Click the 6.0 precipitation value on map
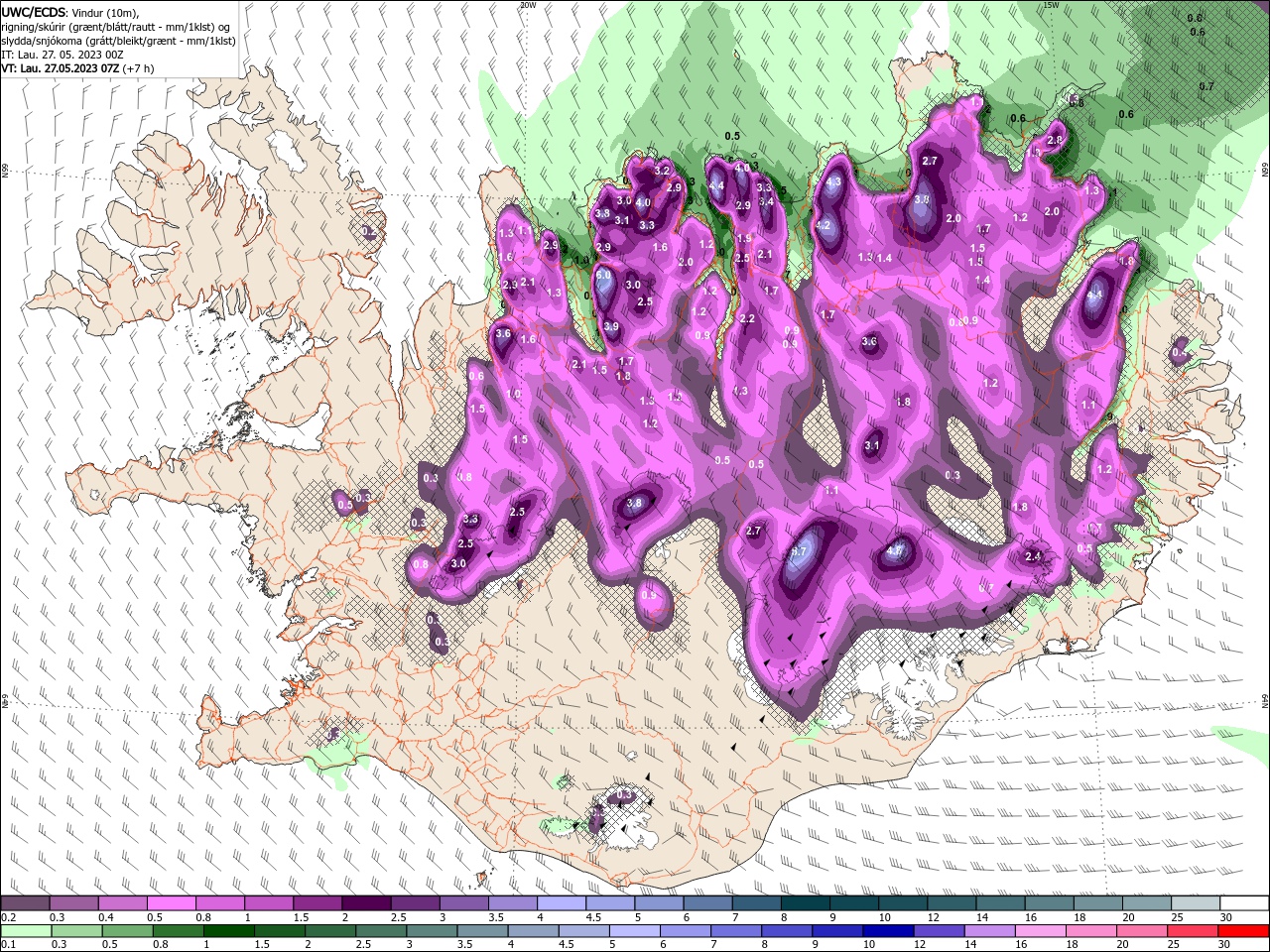The width and height of the screenshot is (1270, 952). 603,275
